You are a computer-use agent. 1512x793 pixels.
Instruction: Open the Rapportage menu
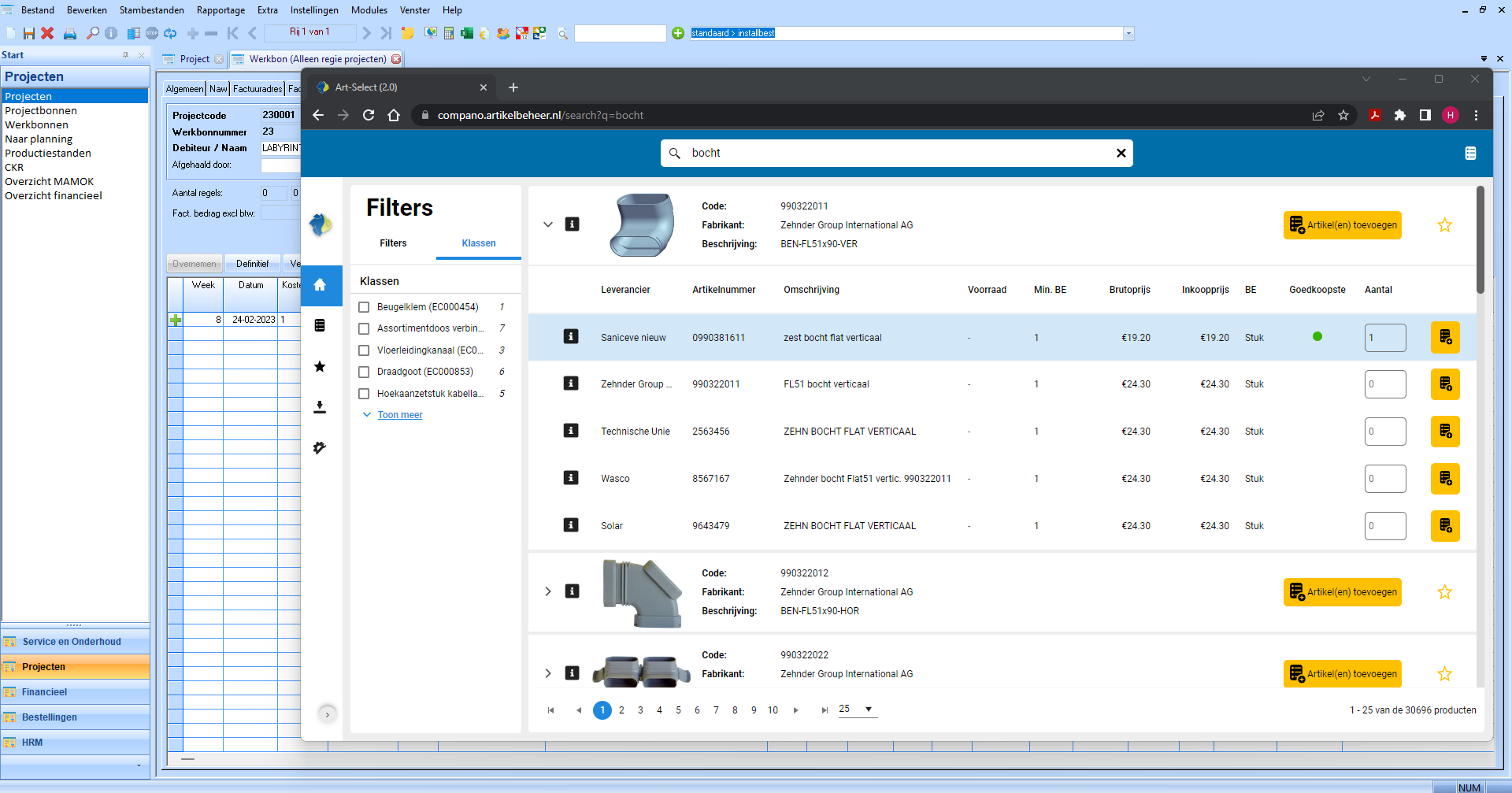point(220,10)
